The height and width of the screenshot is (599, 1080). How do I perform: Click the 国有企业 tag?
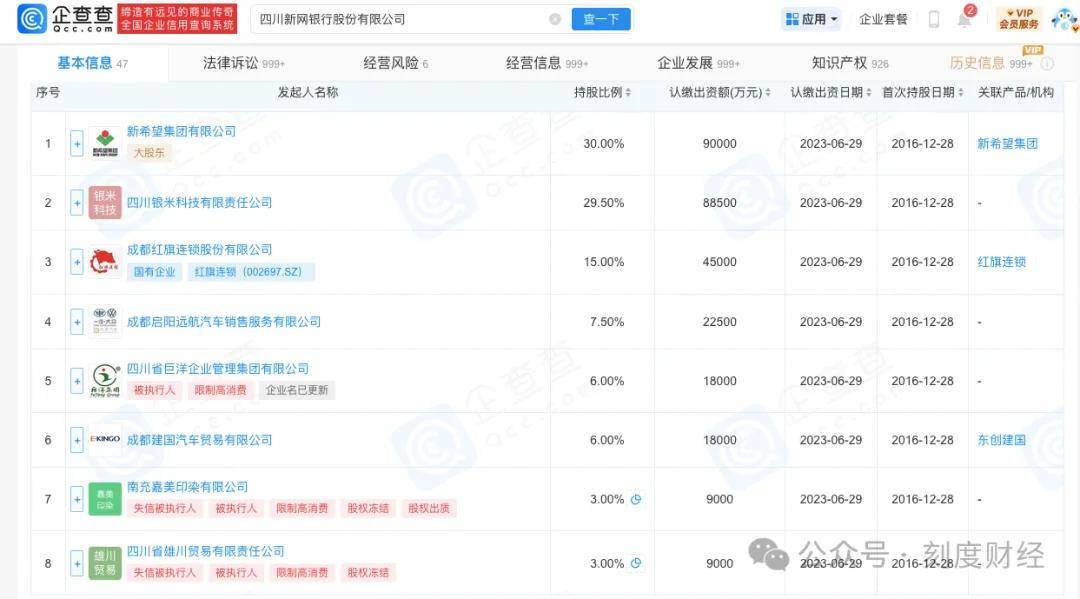pos(154,272)
